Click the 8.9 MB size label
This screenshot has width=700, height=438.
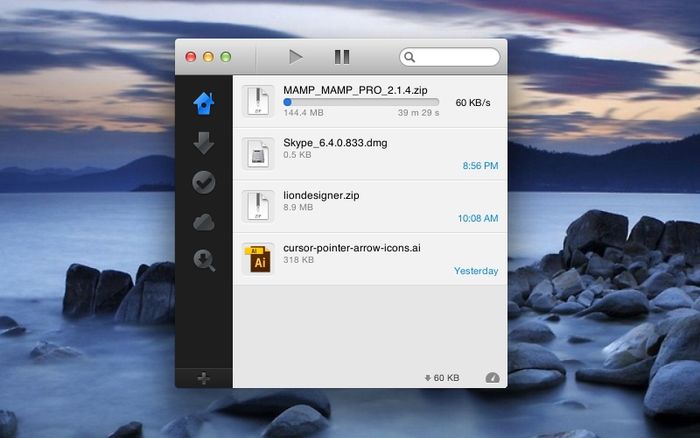pyautogui.click(x=298, y=207)
